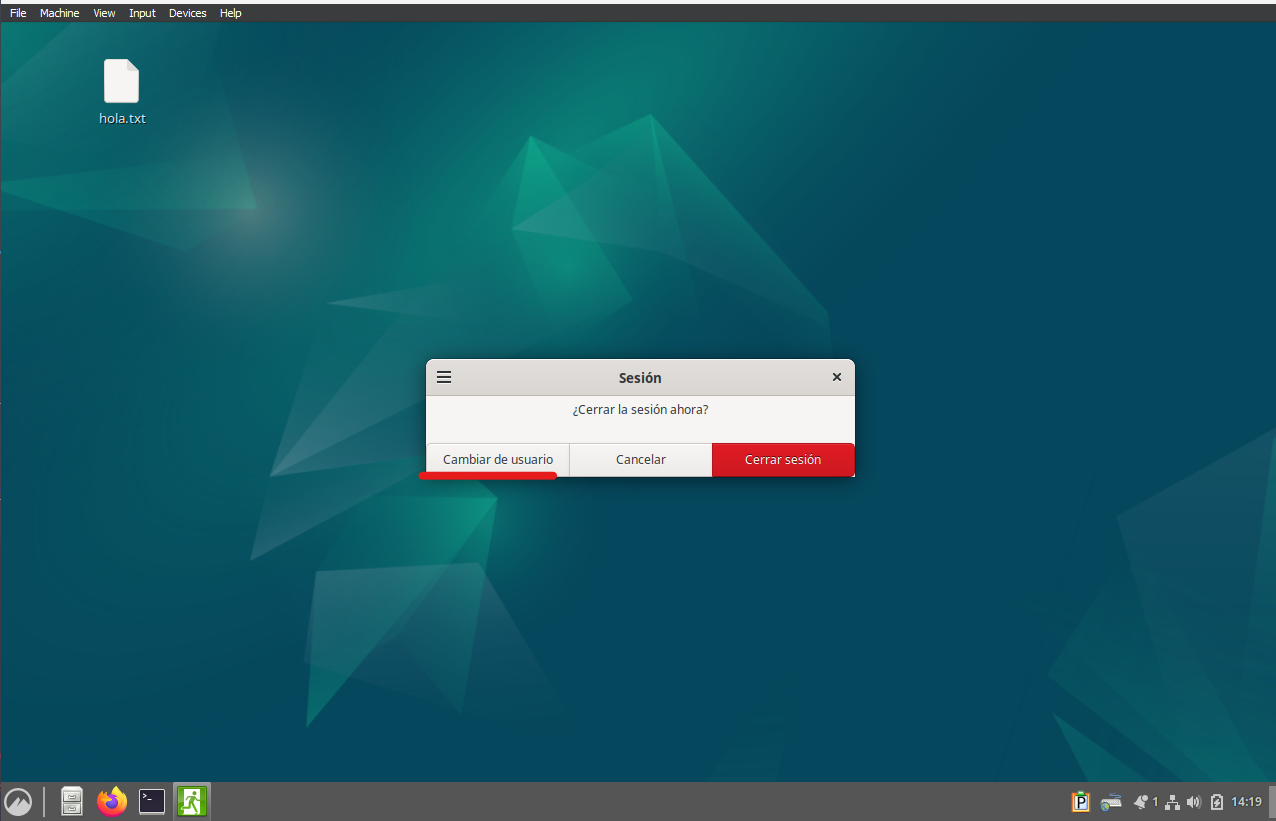Launch the file manager from the taskbar
The image size is (1276, 821).
(x=72, y=801)
